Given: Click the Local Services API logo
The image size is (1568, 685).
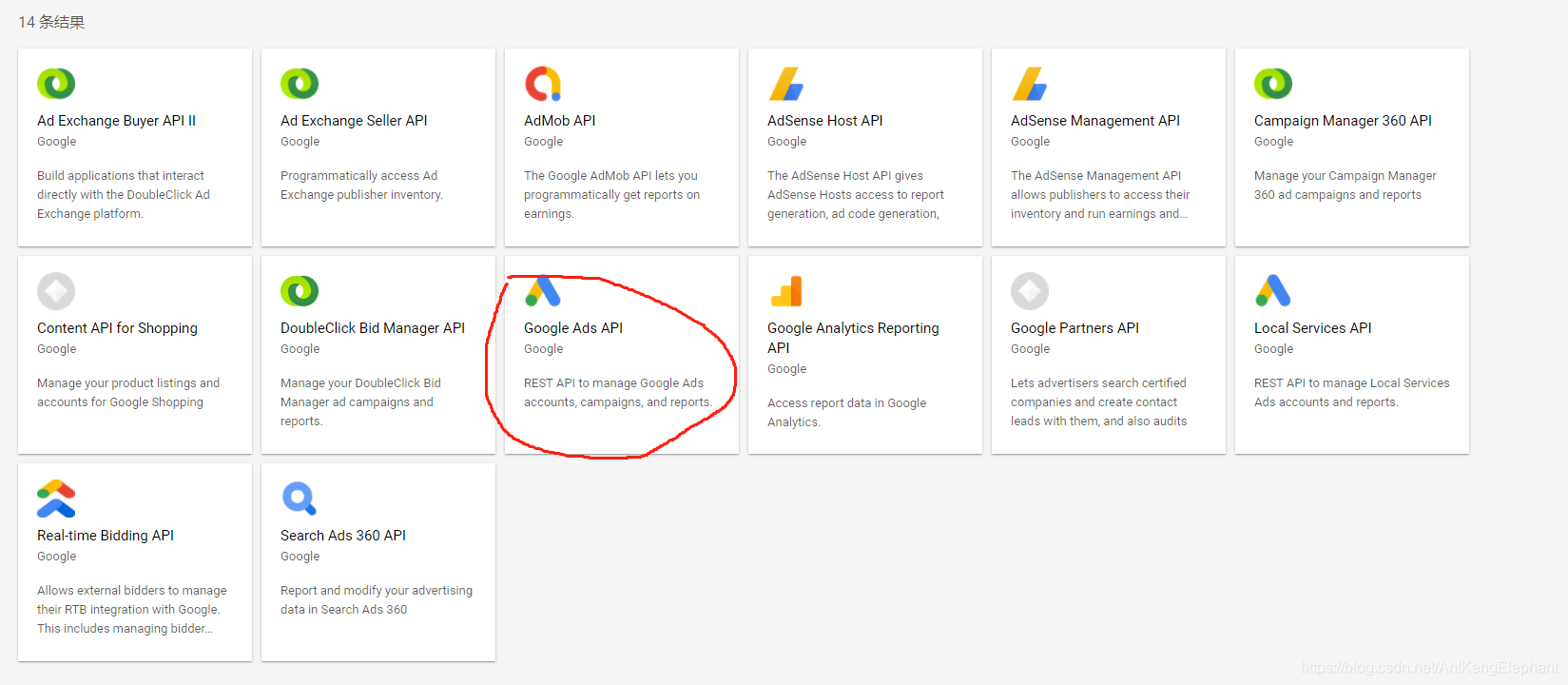Looking at the screenshot, I should pos(1273,290).
